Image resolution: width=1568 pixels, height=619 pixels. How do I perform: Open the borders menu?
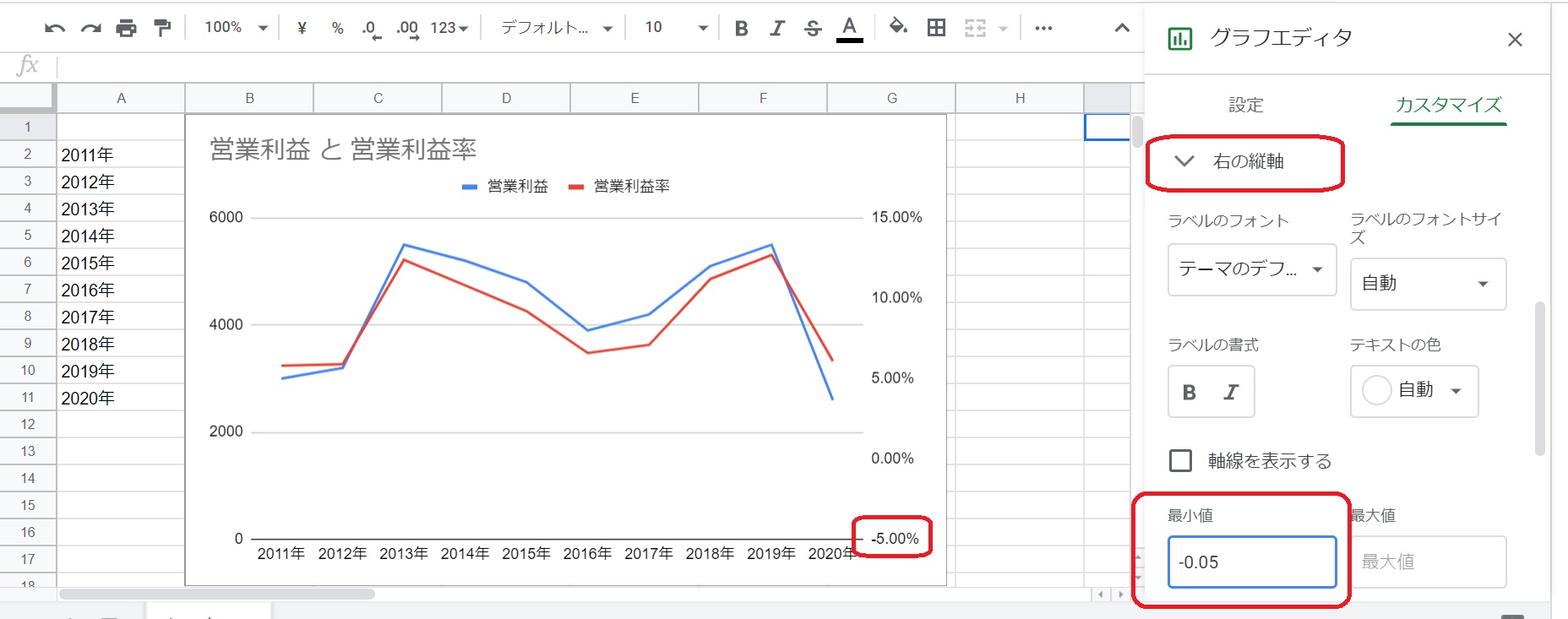coord(936,28)
